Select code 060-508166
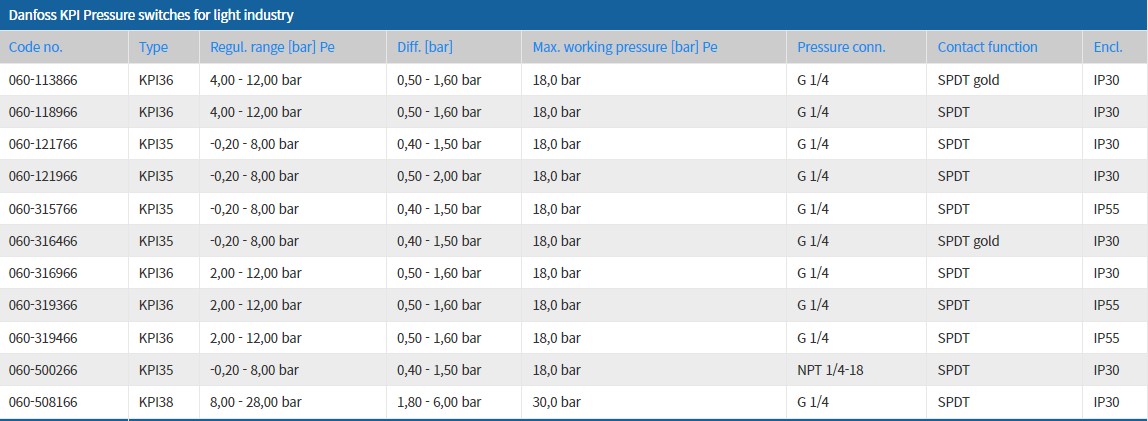 pos(43,402)
